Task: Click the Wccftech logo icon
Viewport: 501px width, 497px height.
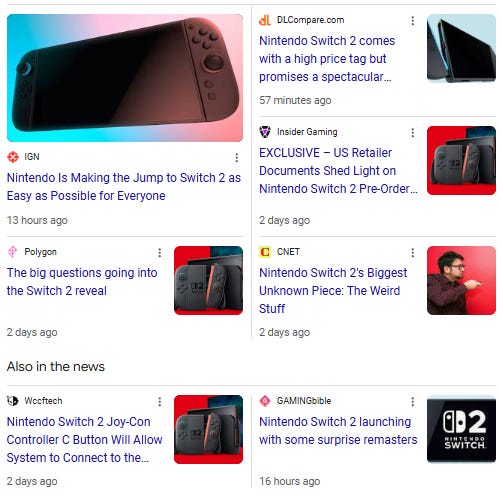Action: tap(13, 401)
